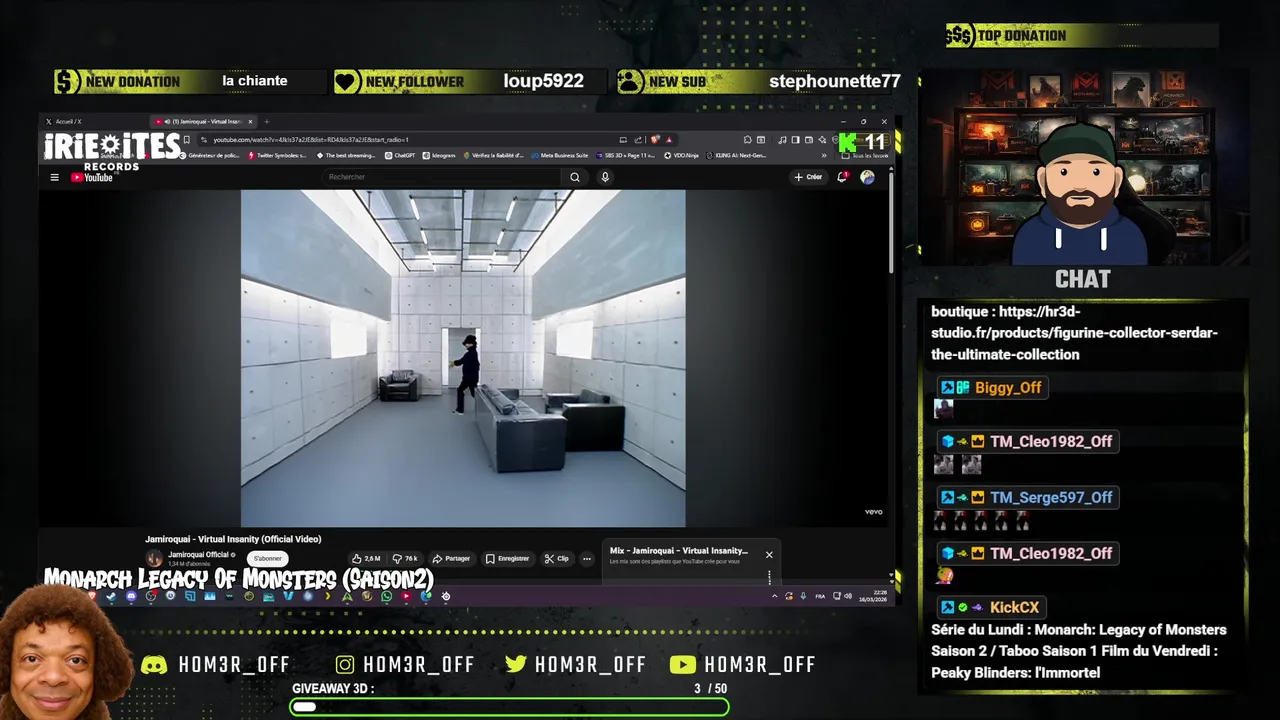Save the video with Enregistrer
Viewport: 1280px width, 720px height.
507,558
